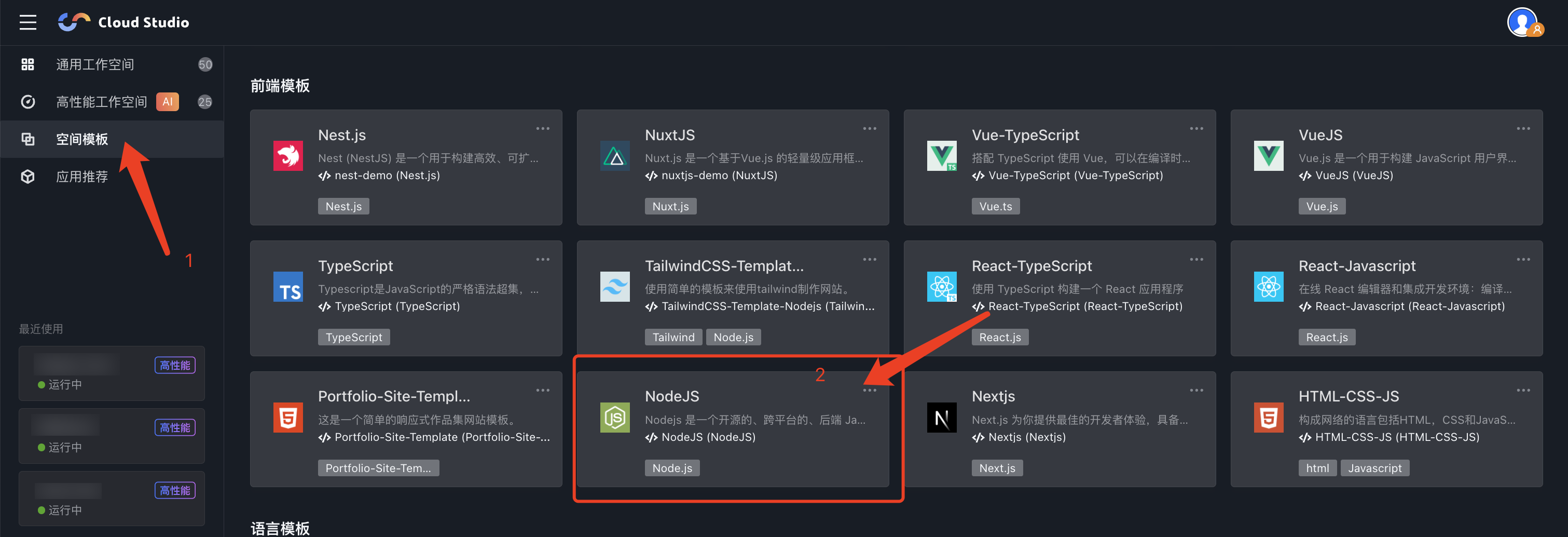Click the Vue-TypeScript template logo

click(x=942, y=156)
